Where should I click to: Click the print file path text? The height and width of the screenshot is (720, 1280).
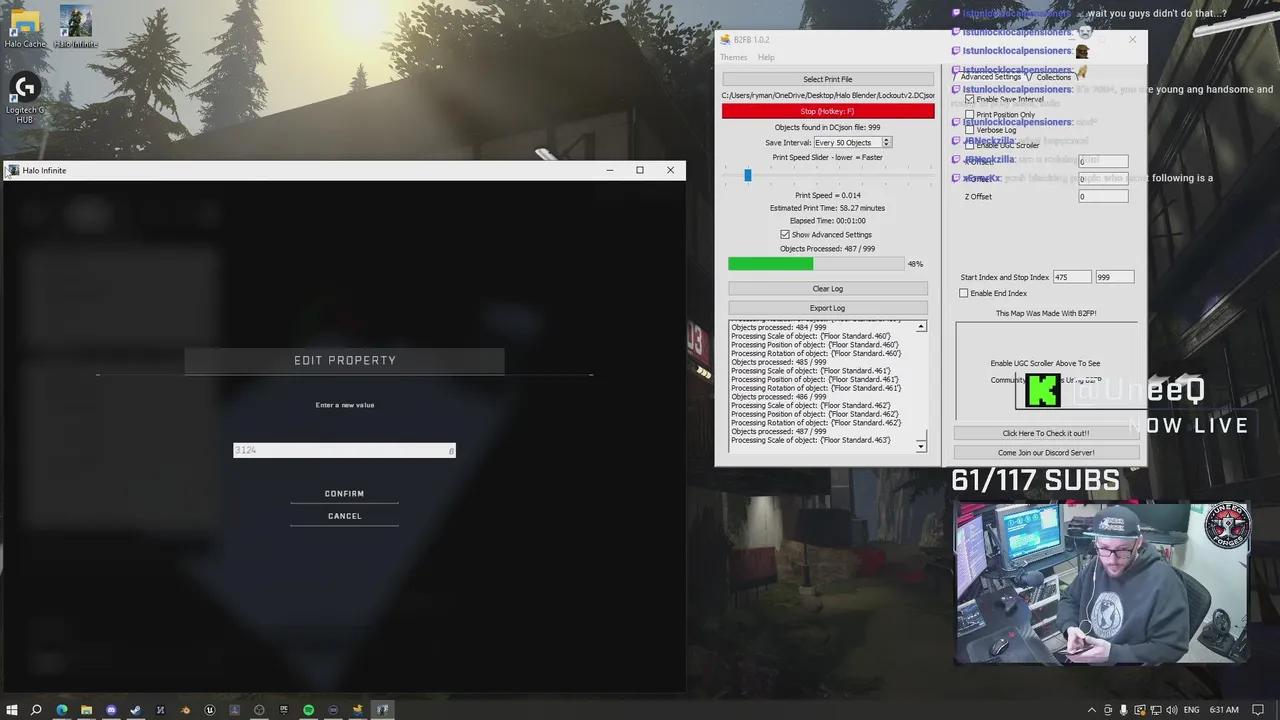(828, 95)
